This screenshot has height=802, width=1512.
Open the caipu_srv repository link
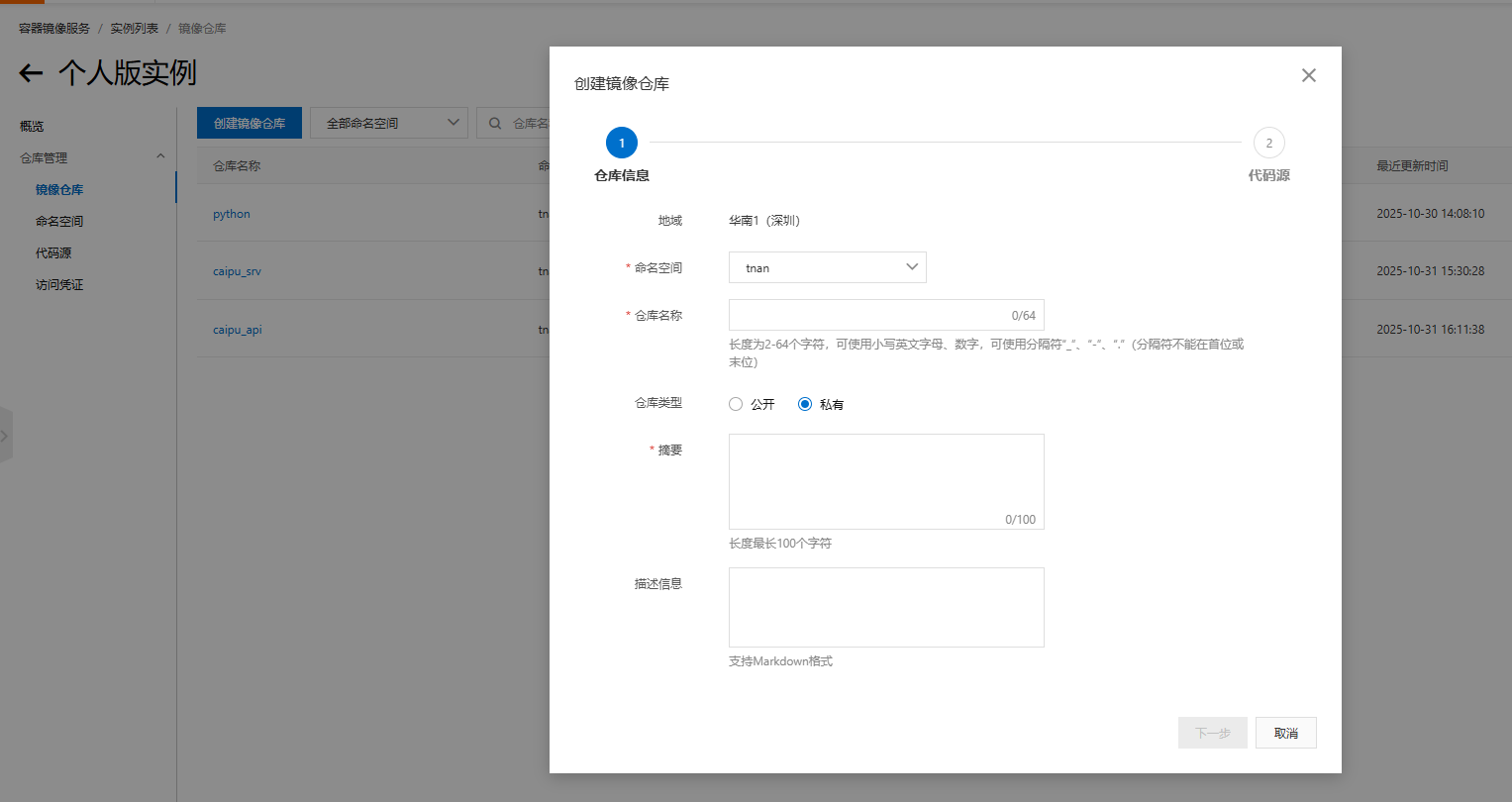[x=237, y=270]
